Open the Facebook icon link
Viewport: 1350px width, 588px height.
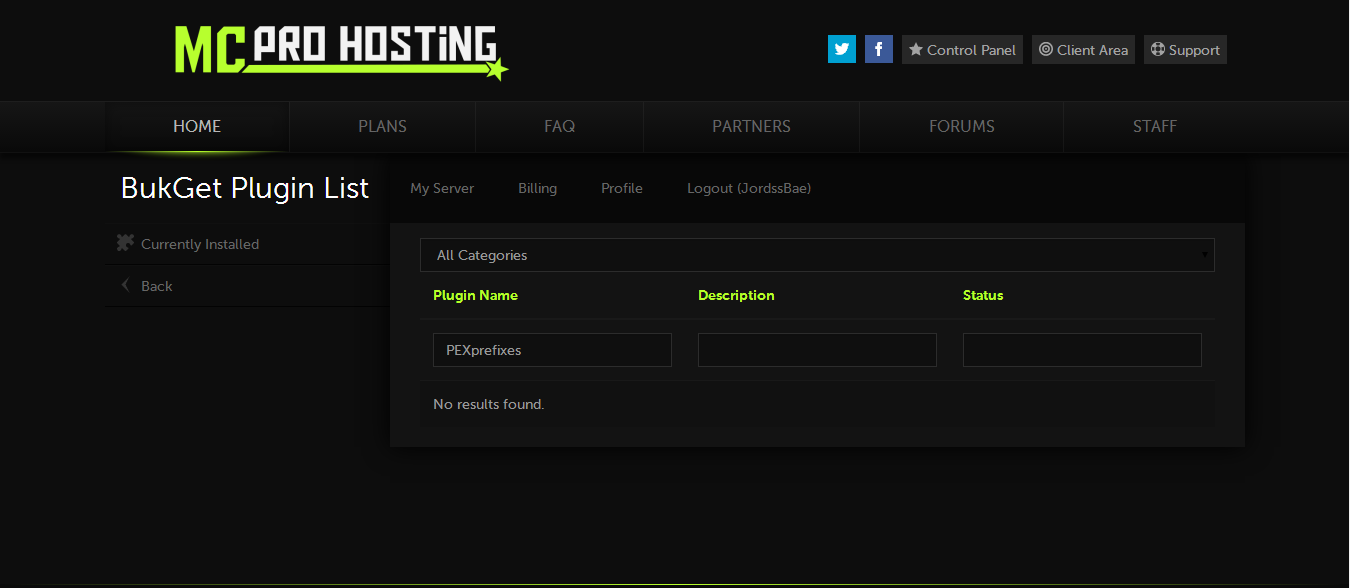[x=879, y=49]
